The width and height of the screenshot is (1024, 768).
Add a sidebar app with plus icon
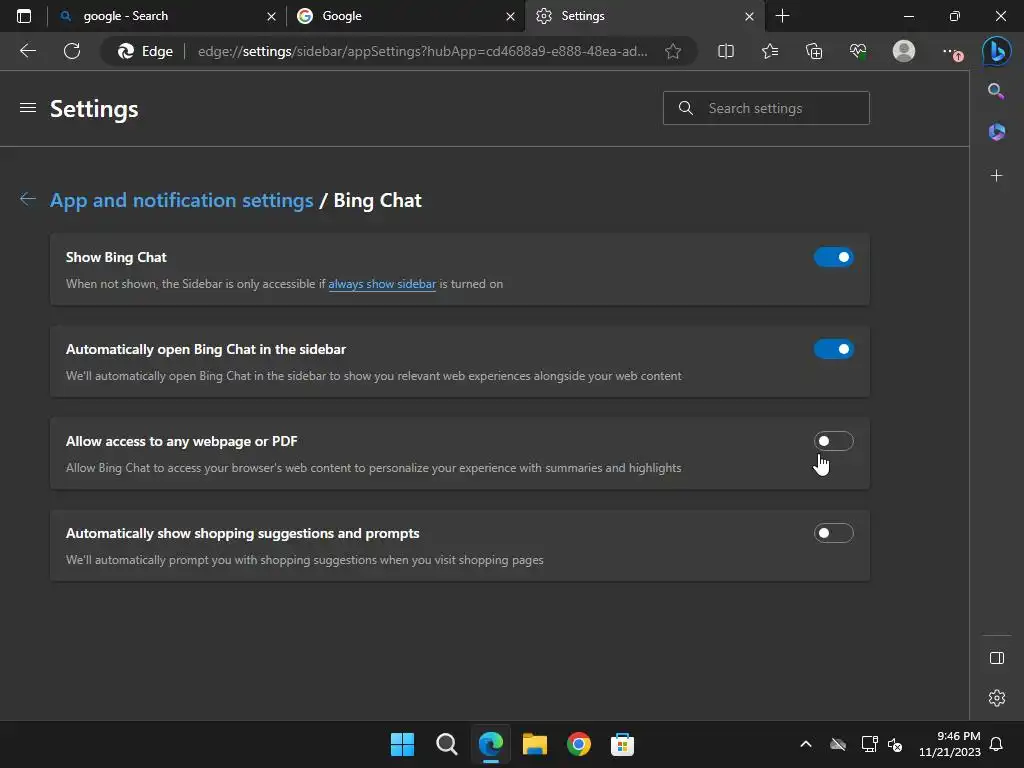pos(996,176)
